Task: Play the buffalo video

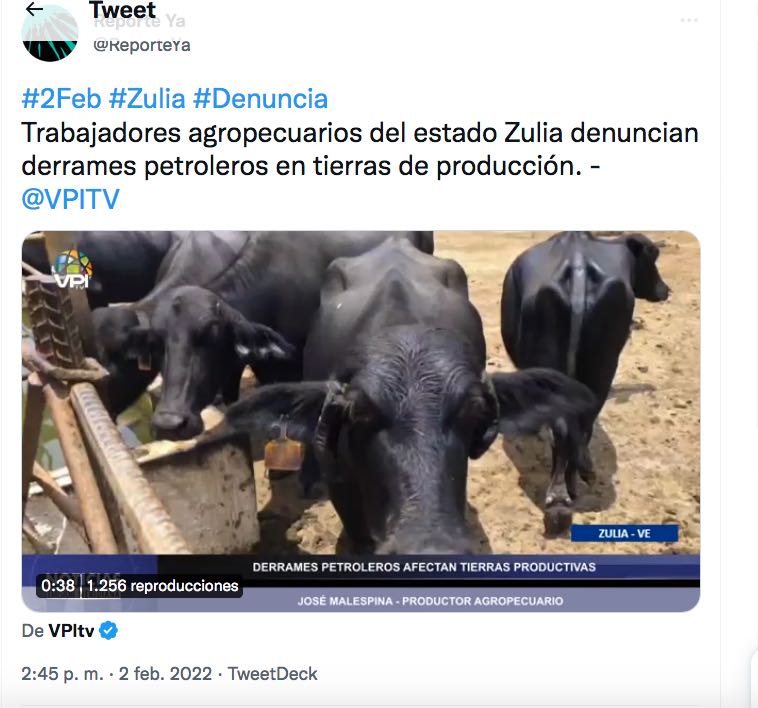Action: [361, 421]
